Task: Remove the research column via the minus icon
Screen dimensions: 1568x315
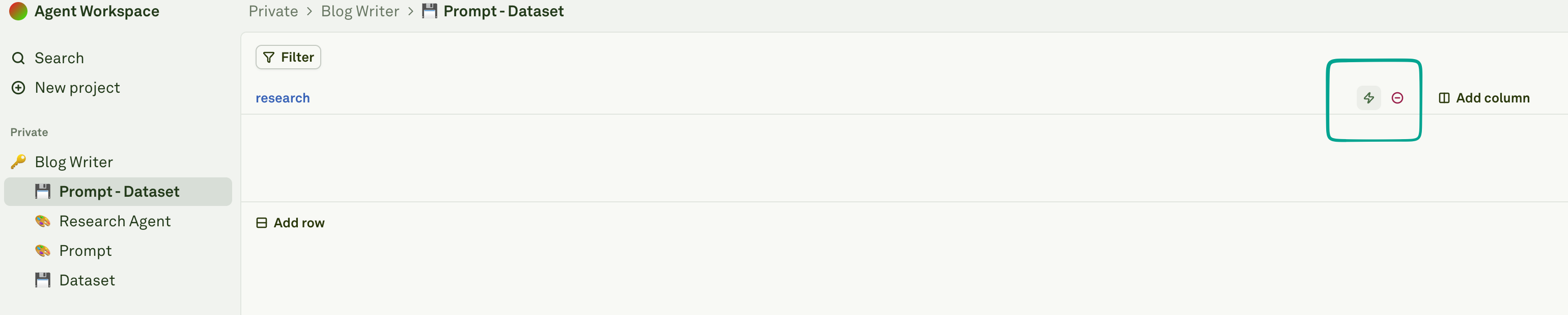Action: (1397, 97)
